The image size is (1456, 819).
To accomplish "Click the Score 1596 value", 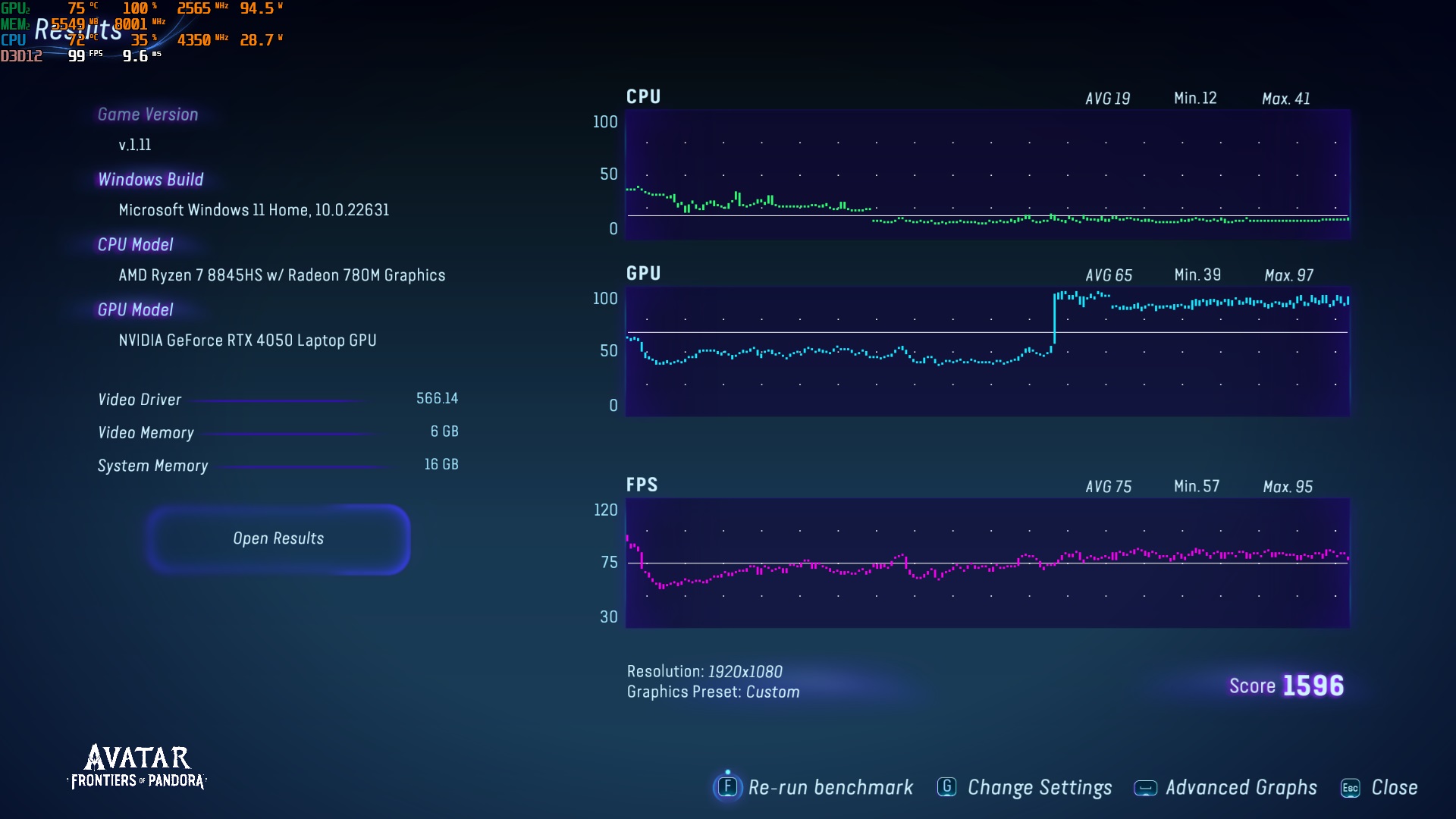I will point(1313,686).
